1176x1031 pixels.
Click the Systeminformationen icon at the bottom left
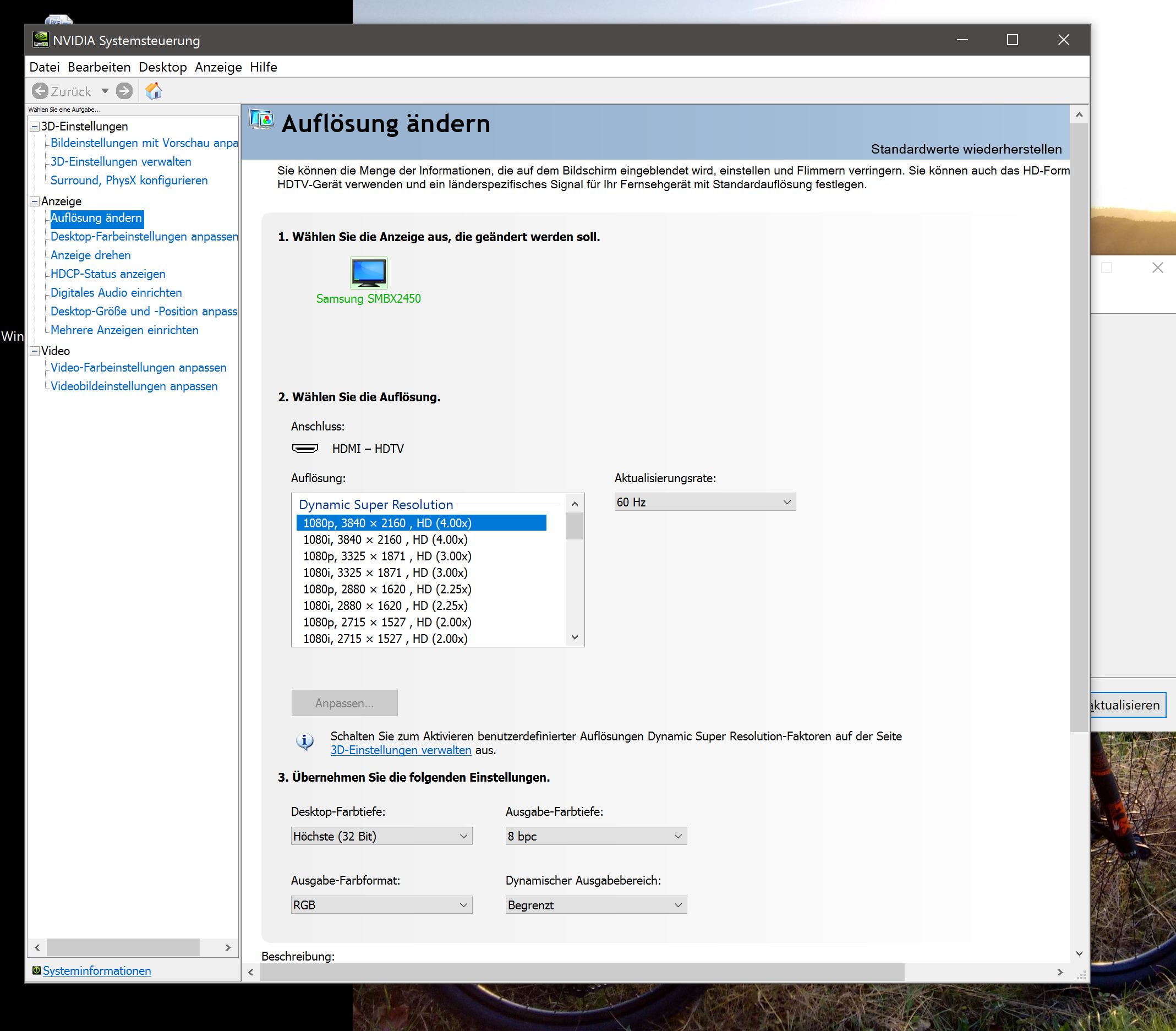[x=36, y=970]
